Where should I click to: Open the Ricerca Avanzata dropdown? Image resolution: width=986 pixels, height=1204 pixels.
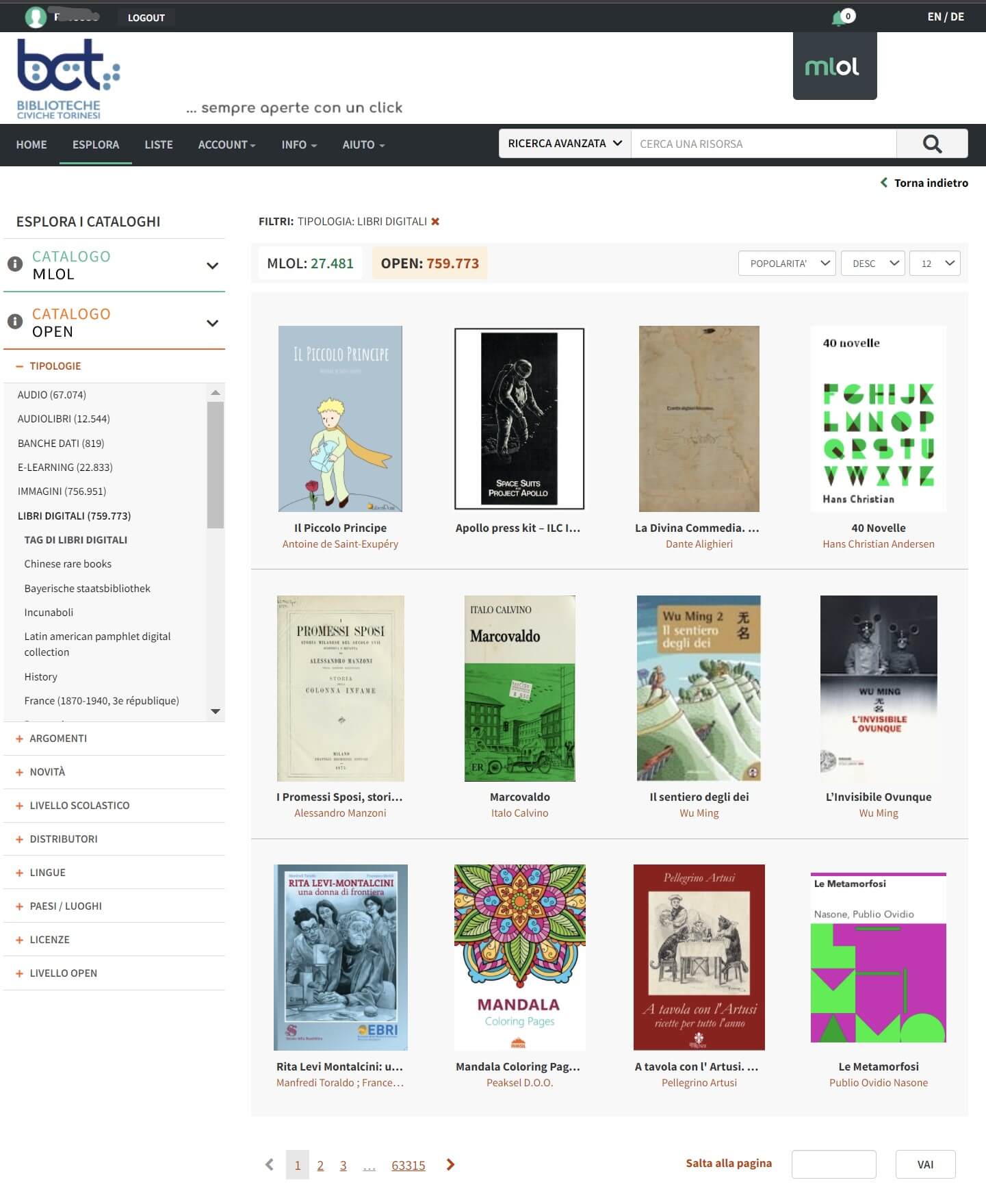coord(565,144)
